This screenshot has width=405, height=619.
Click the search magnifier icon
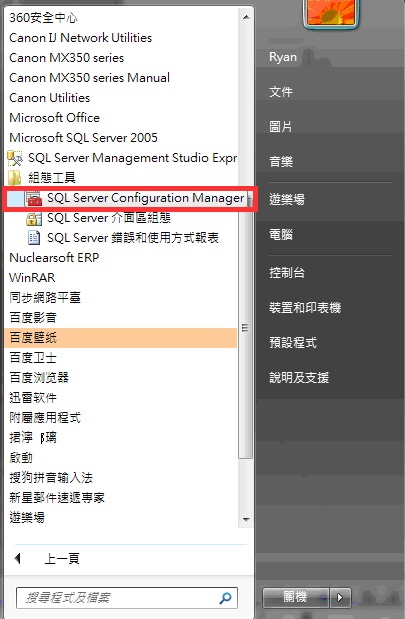click(225, 598)
